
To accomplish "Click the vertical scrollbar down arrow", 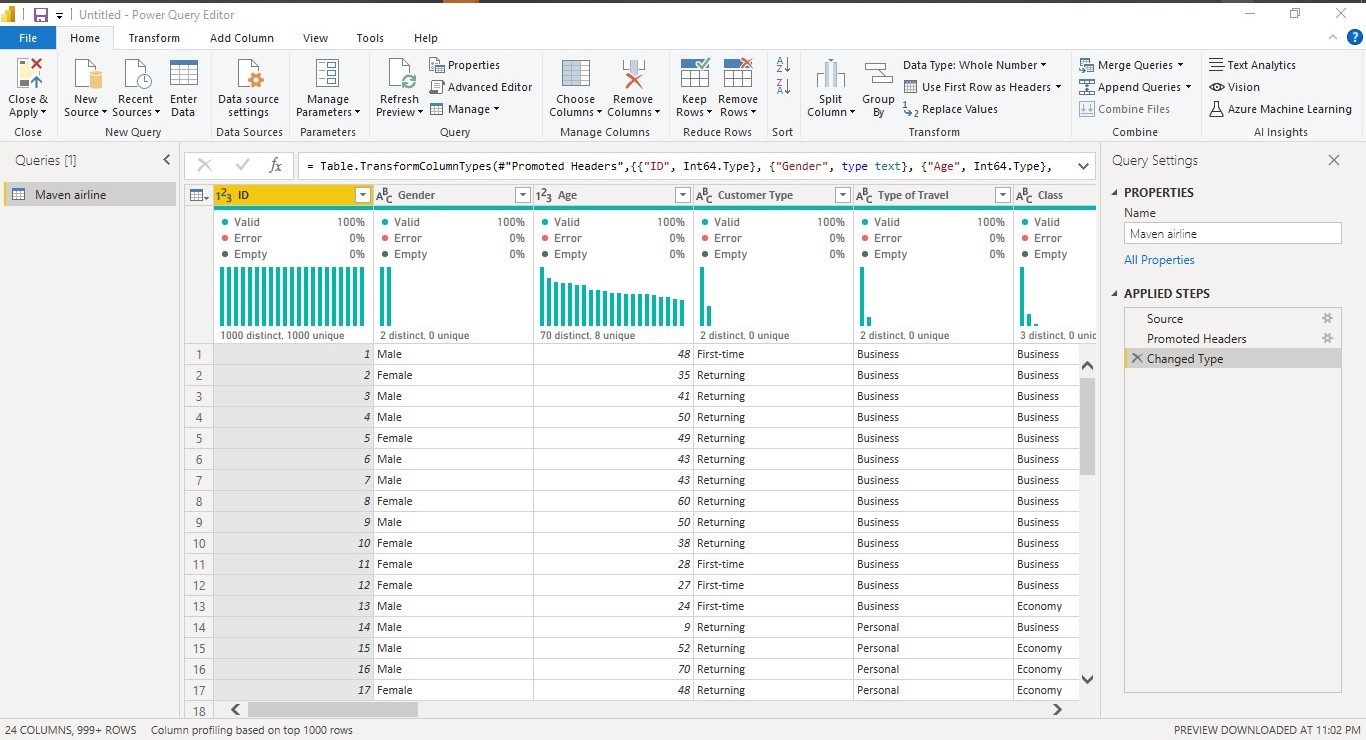I will (x=1088, y=679).
